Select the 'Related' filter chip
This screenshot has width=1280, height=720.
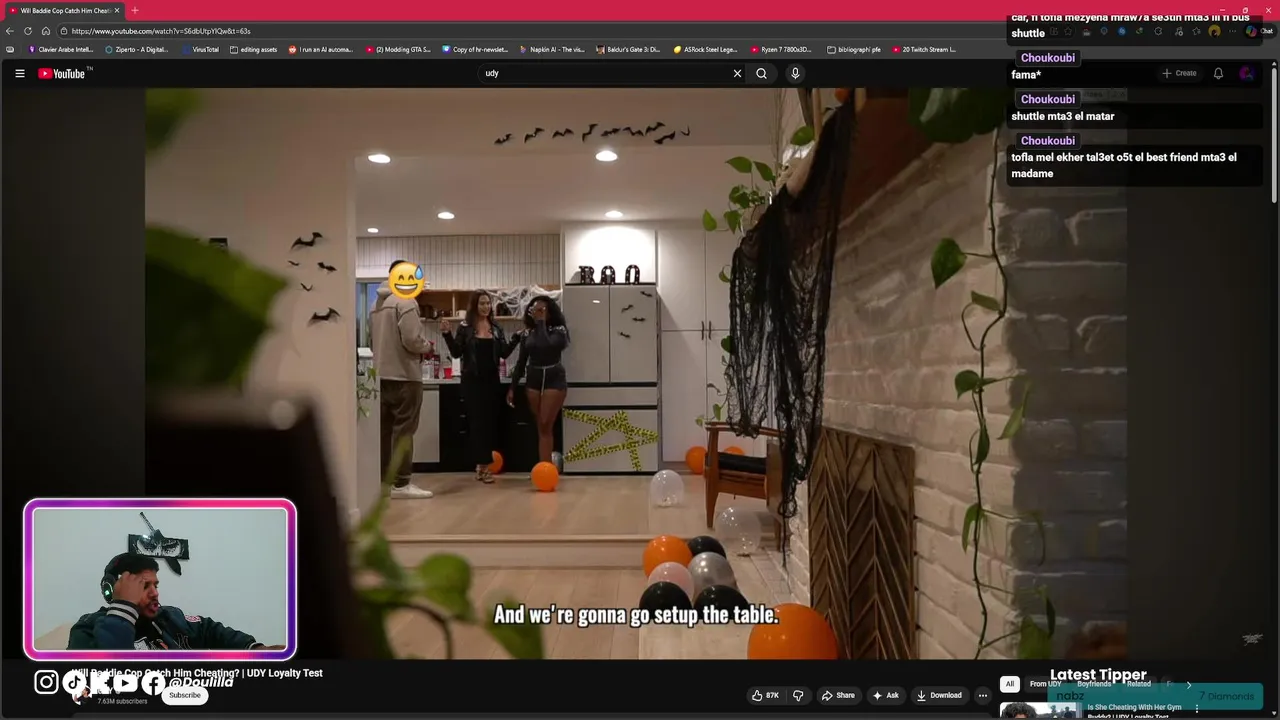(1139, 684)
